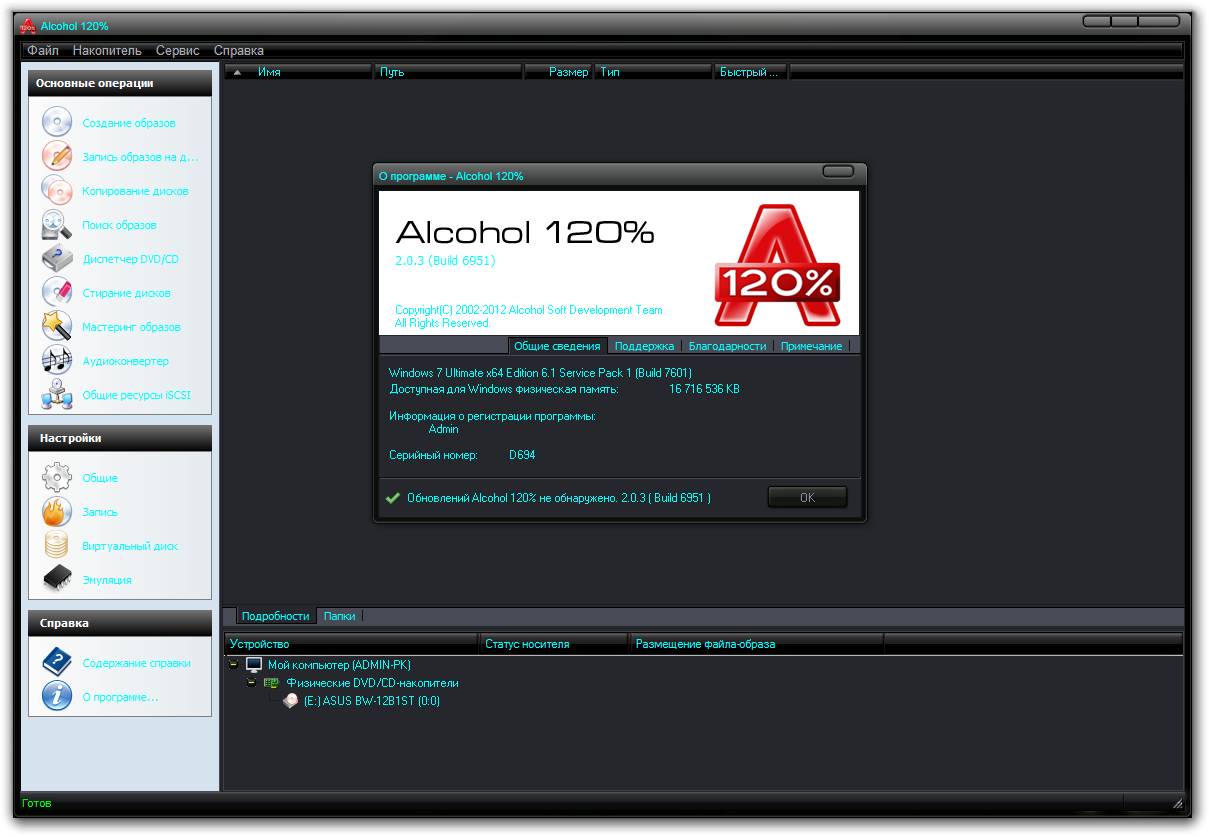Viewport: 1209px width, 837px height.
Task: Click the Эмуляция chip icon
Action: point(56,579)
